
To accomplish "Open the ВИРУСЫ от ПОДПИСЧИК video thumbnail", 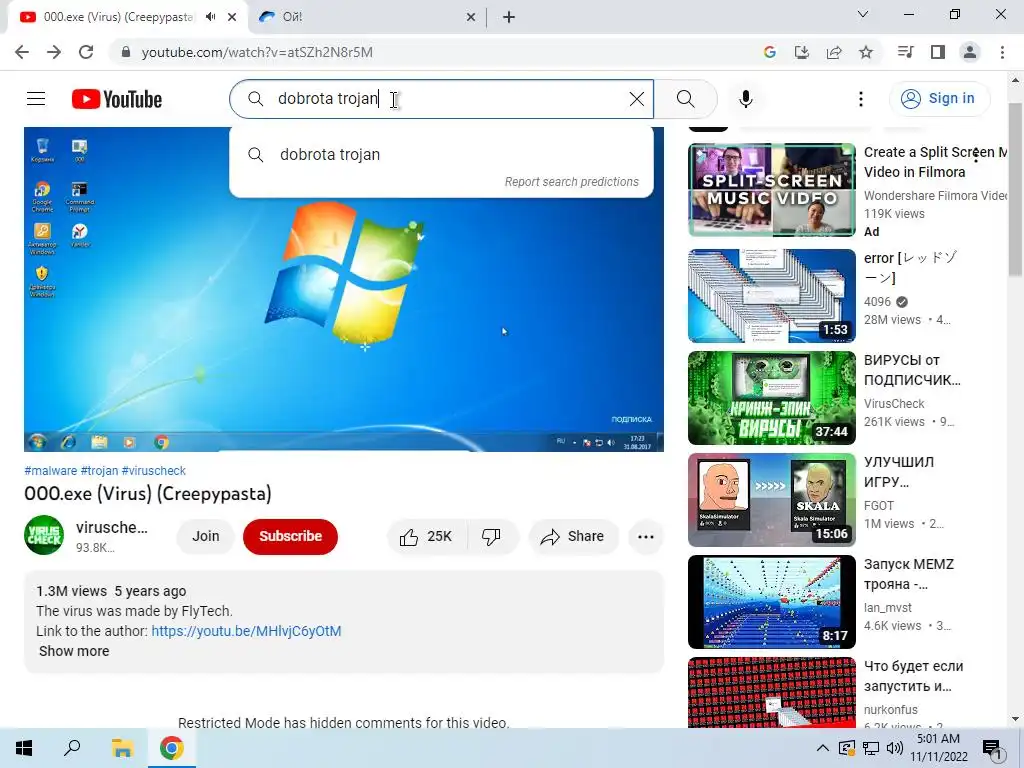I will 771,398.
